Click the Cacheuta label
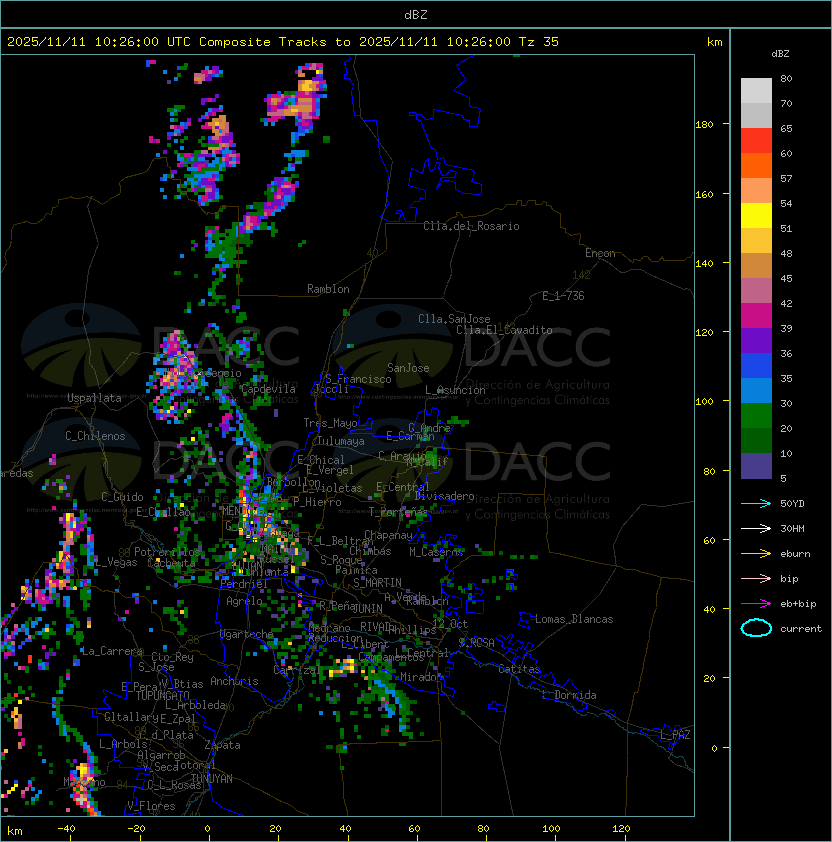 point(171,563)
